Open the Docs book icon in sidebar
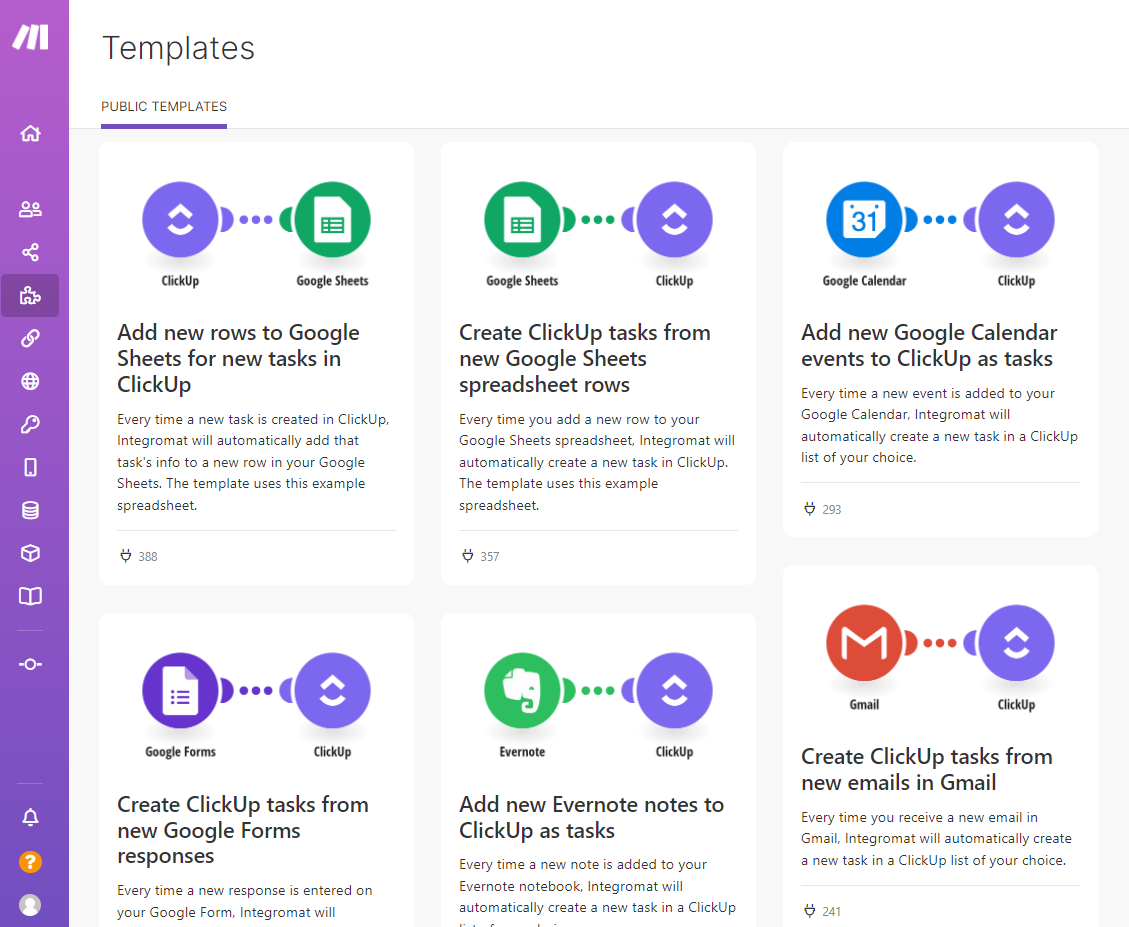The height and width of the screenshot is (927, 1129). (30, 596)
